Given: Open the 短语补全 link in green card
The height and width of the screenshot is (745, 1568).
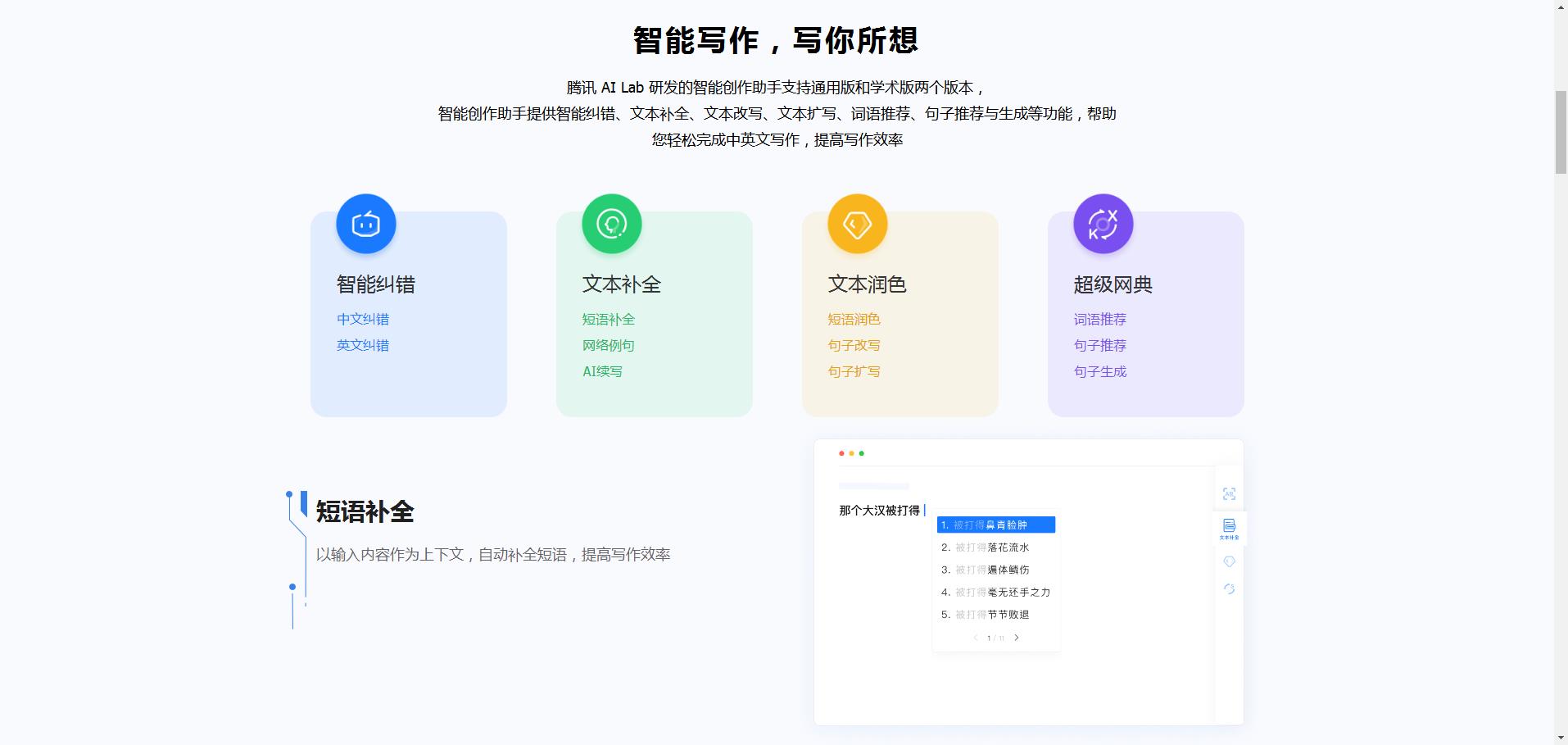Looking at the screenshot, I should tap(609, 319).
